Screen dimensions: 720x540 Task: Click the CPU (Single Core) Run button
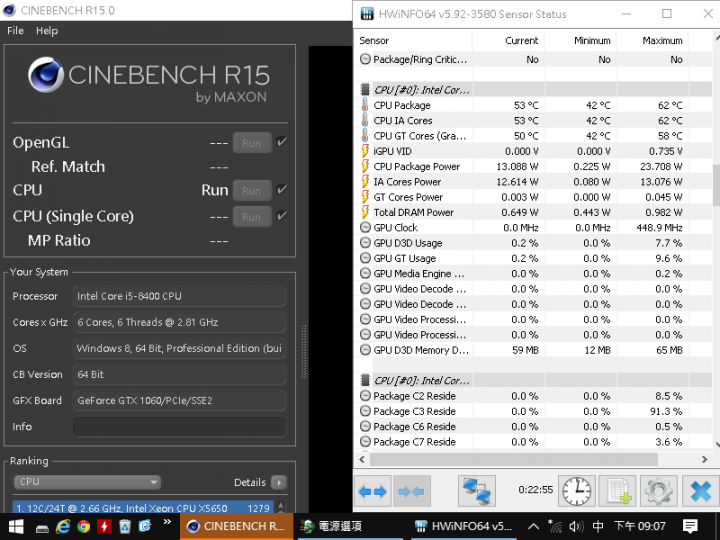pyautogui.click(x=252, y=217)
